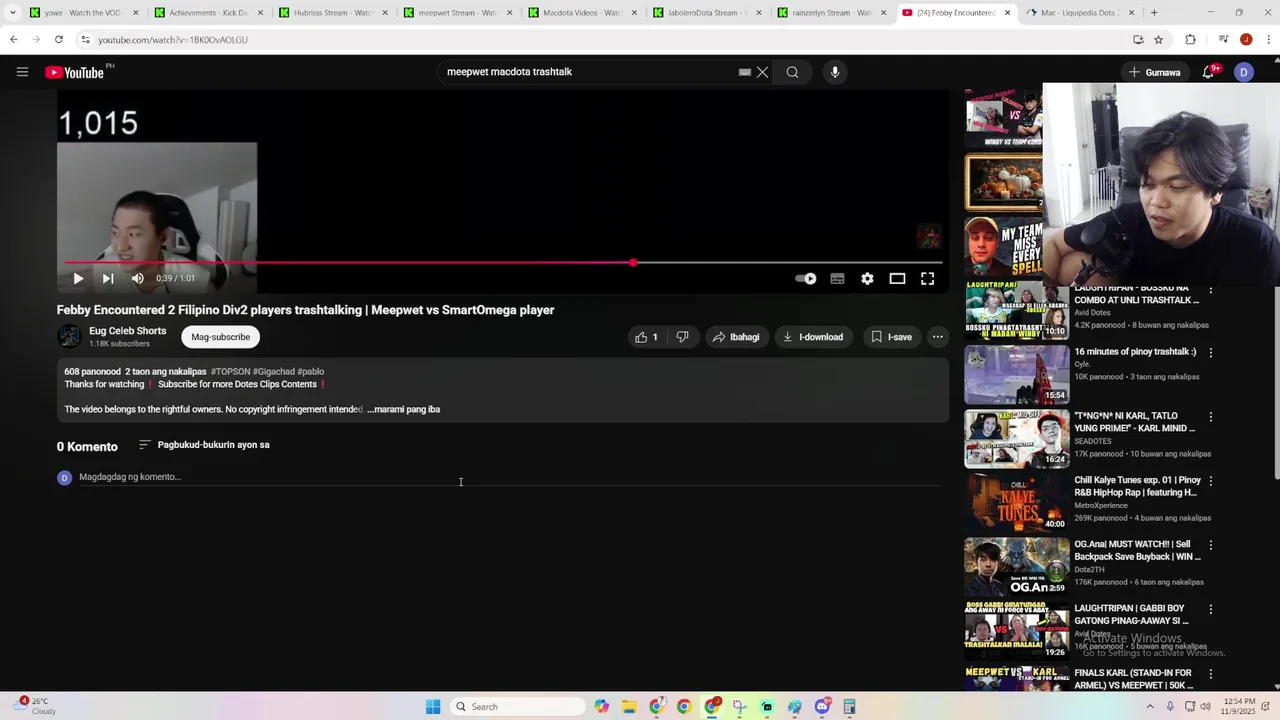This screenshot has width=1280, height=720.
Task: Save video with I-save button
Action: point(891,337)
